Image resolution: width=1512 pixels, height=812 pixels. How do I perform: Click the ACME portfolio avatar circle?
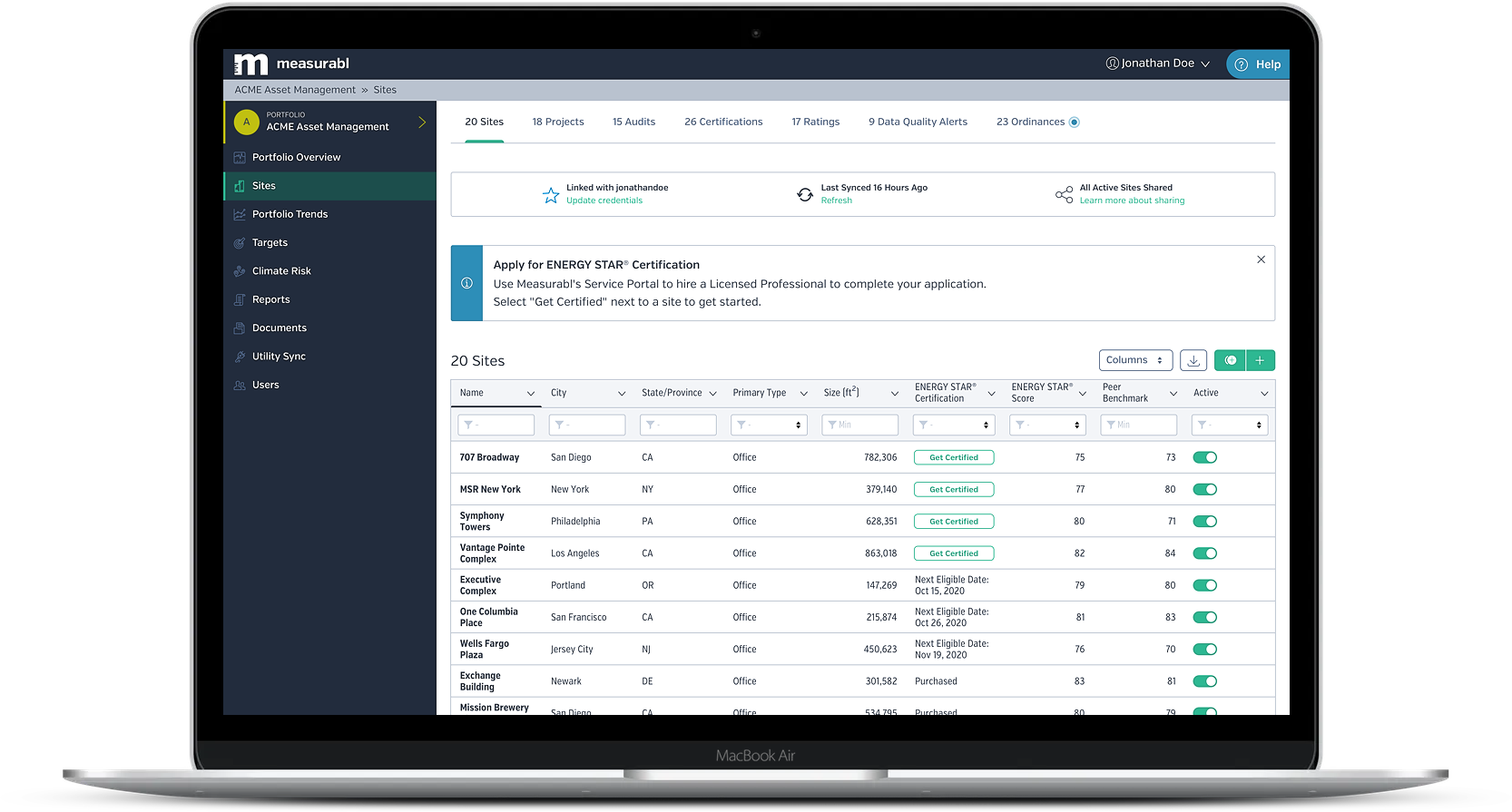point(247,122)
